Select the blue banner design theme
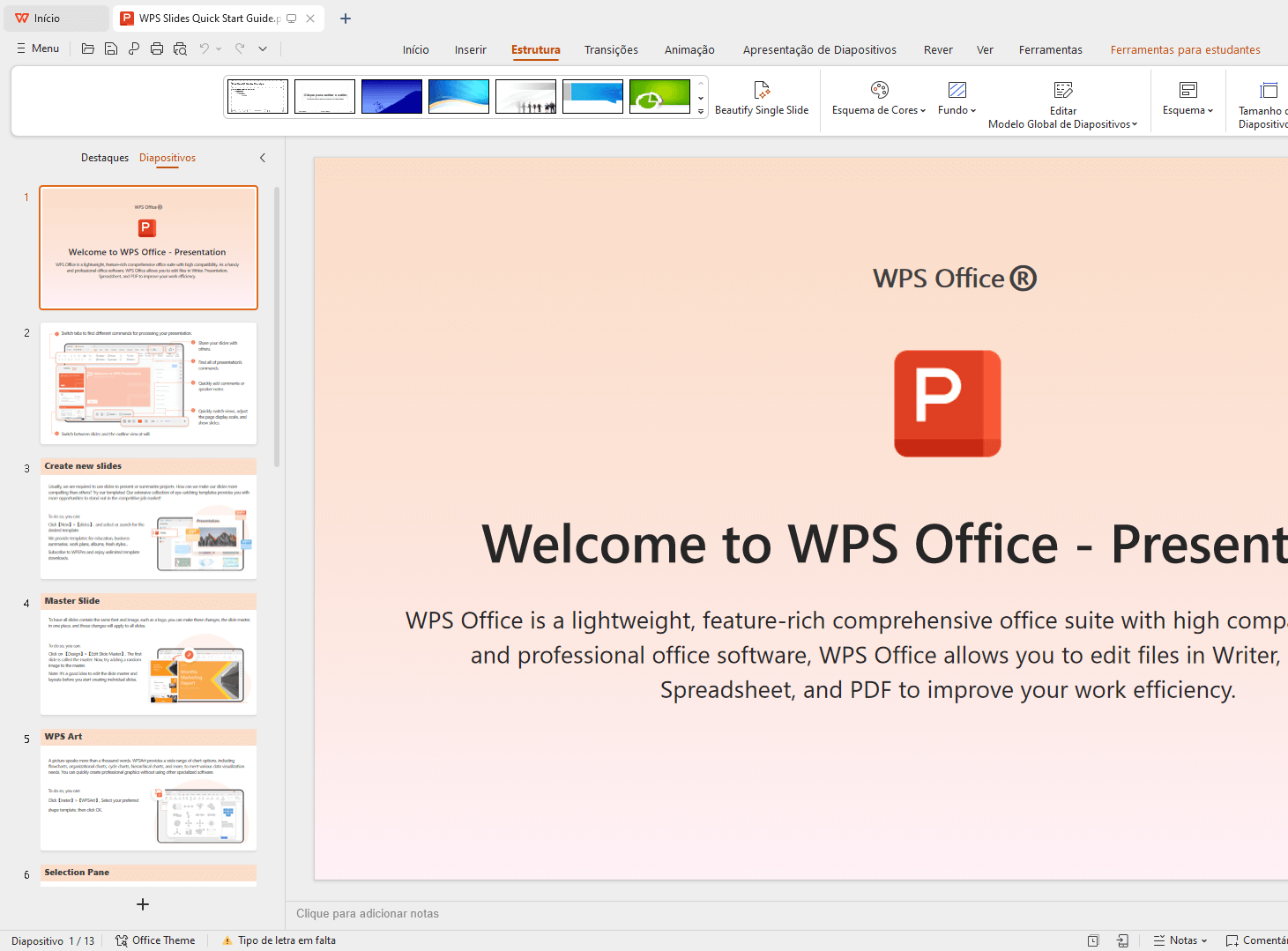1288x951 pixels. tap(593, 97)
